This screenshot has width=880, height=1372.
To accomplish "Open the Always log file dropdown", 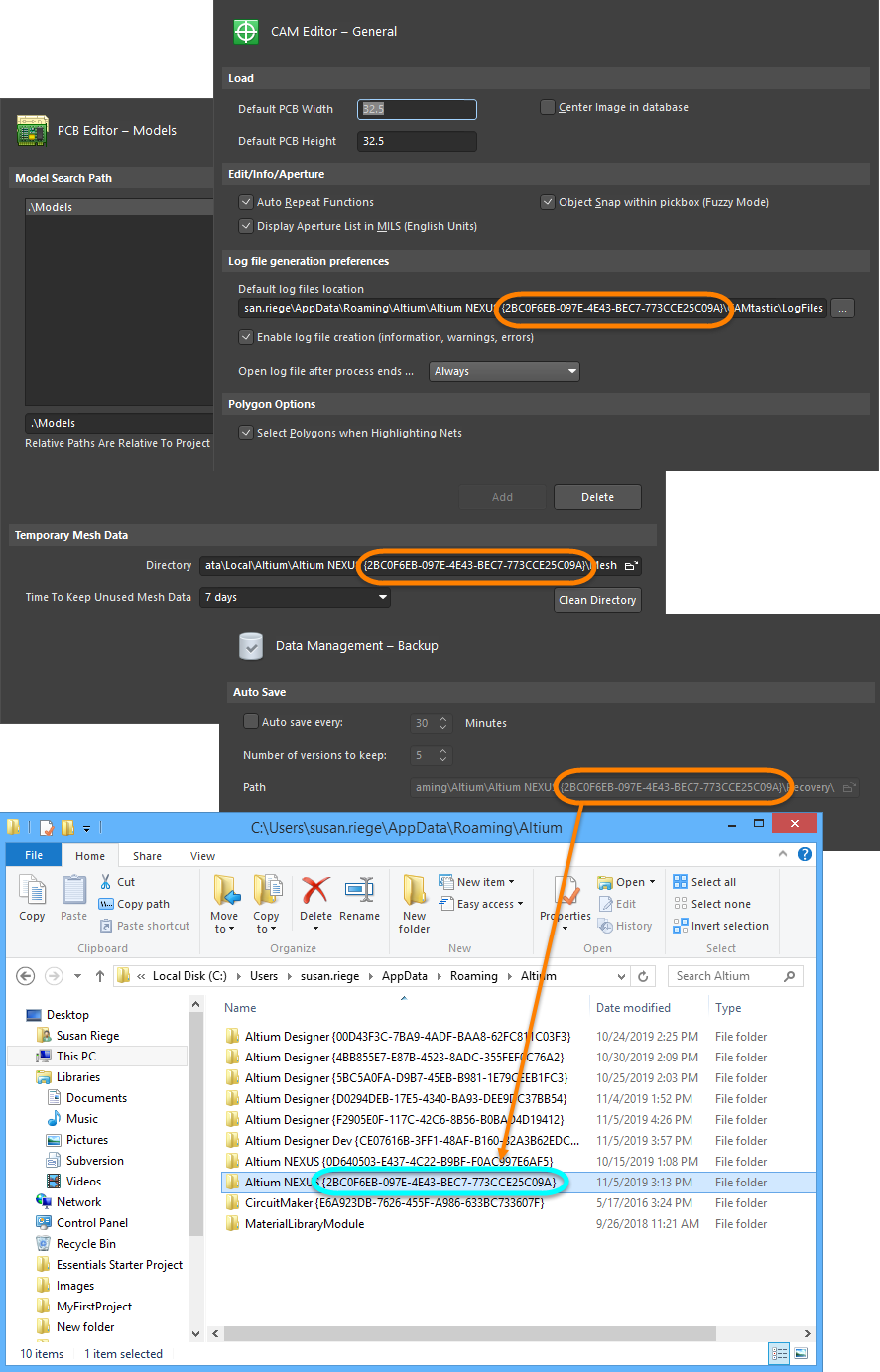I will [504, 372].
